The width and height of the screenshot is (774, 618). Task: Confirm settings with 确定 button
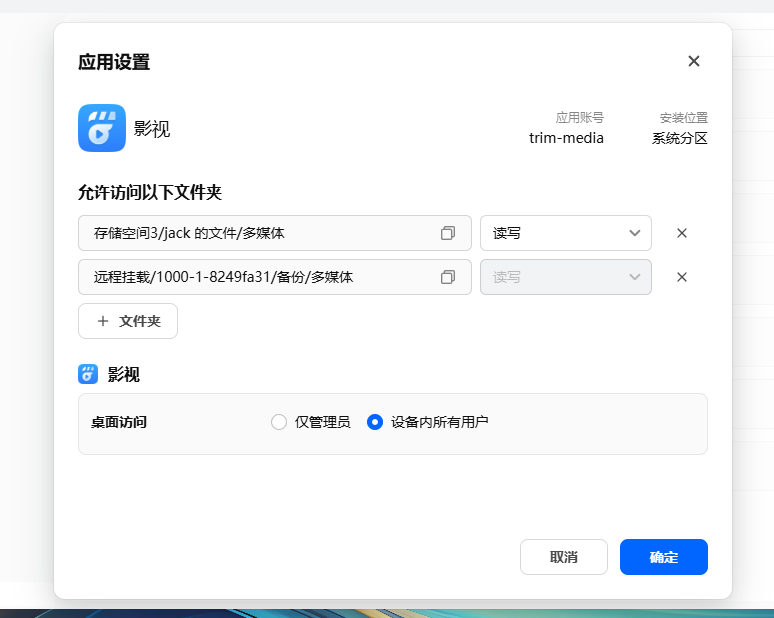664,557
